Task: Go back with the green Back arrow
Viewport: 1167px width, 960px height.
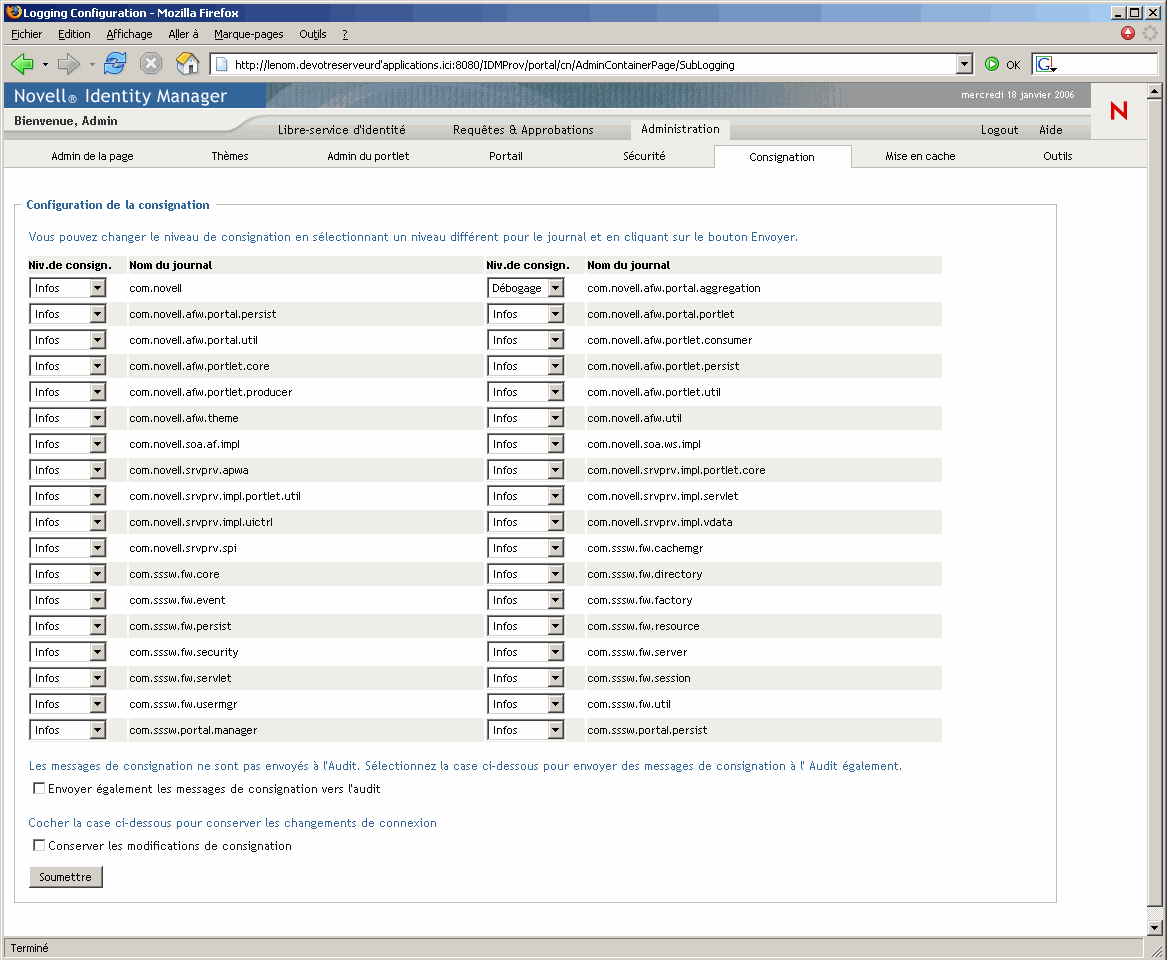Action: 22,65
